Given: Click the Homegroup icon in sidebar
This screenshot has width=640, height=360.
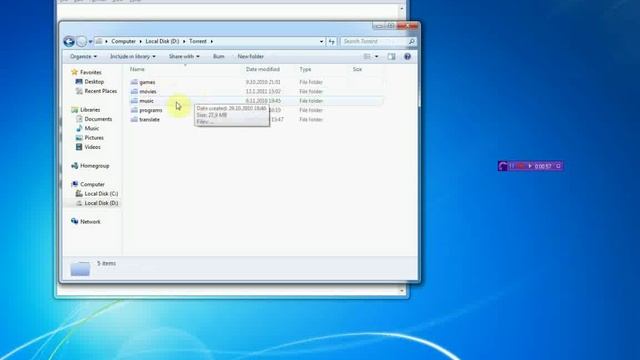Looking at the screenshot, I should (x=74, y=166).
